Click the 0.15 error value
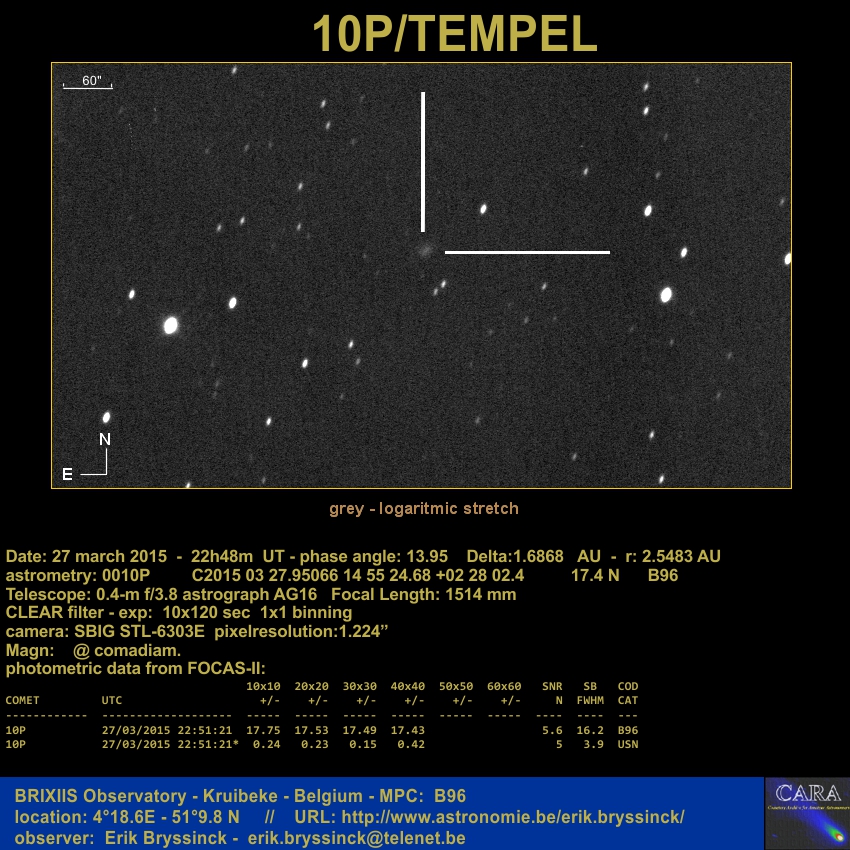This screenshot has width=850, height=850. (x=363, y=744)
